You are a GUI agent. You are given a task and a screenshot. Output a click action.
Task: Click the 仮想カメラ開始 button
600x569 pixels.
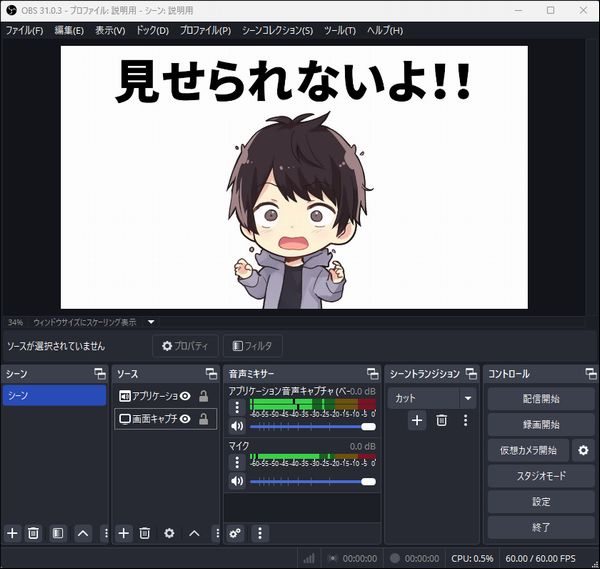528,450
